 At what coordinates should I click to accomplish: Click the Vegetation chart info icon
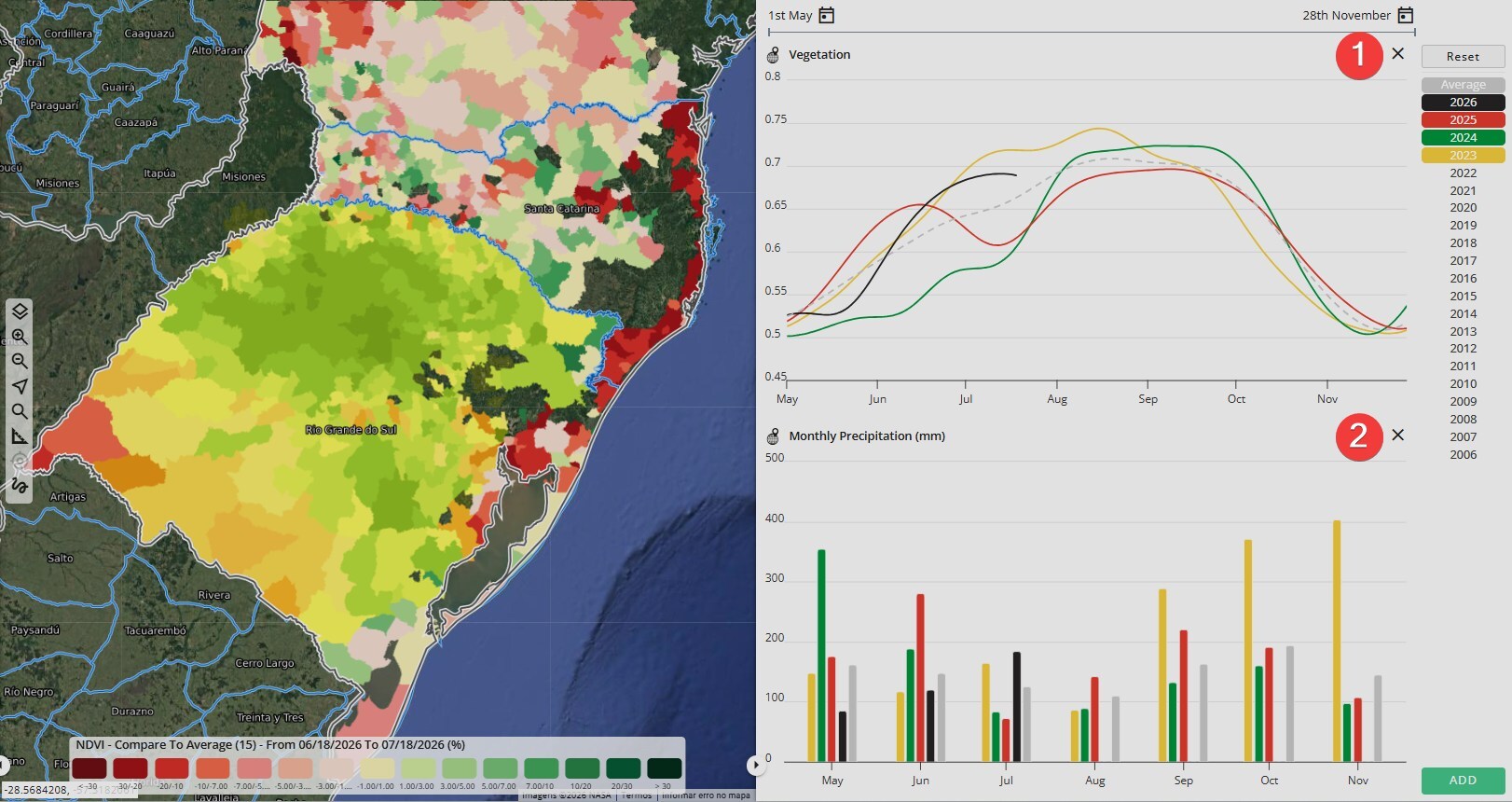click(773, 55)
